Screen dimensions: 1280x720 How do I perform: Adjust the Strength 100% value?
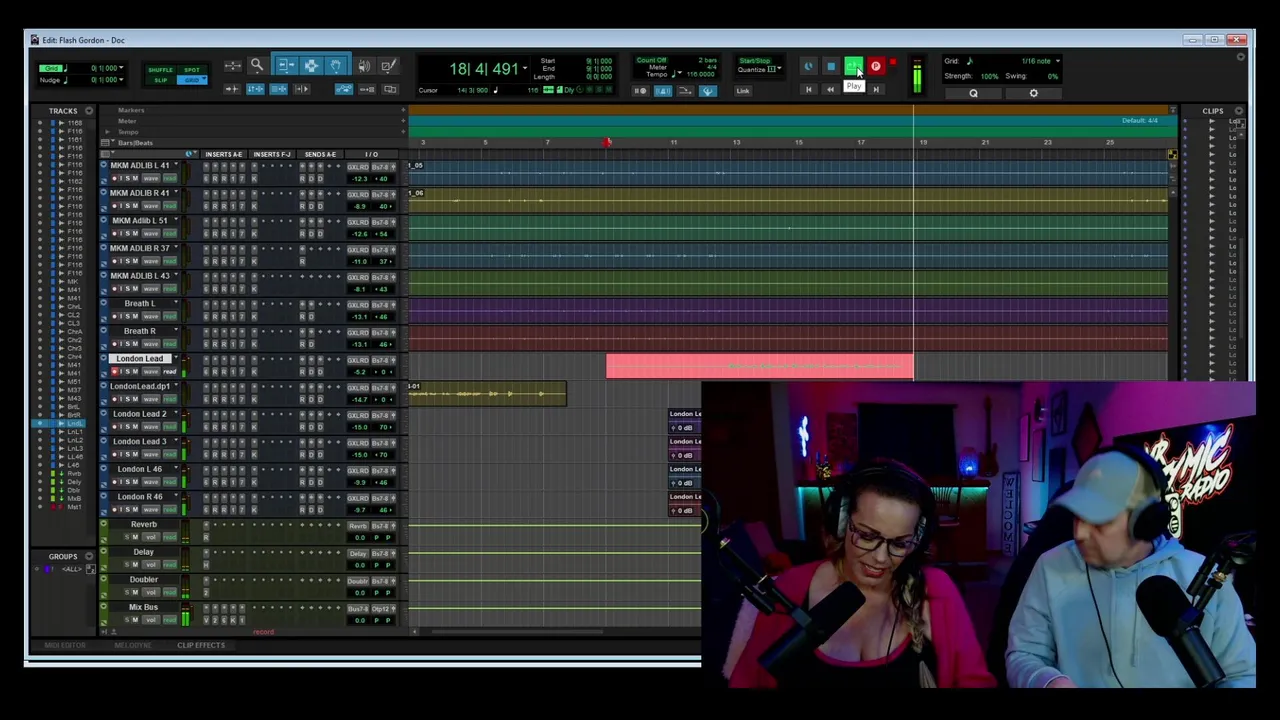(989, 76)
